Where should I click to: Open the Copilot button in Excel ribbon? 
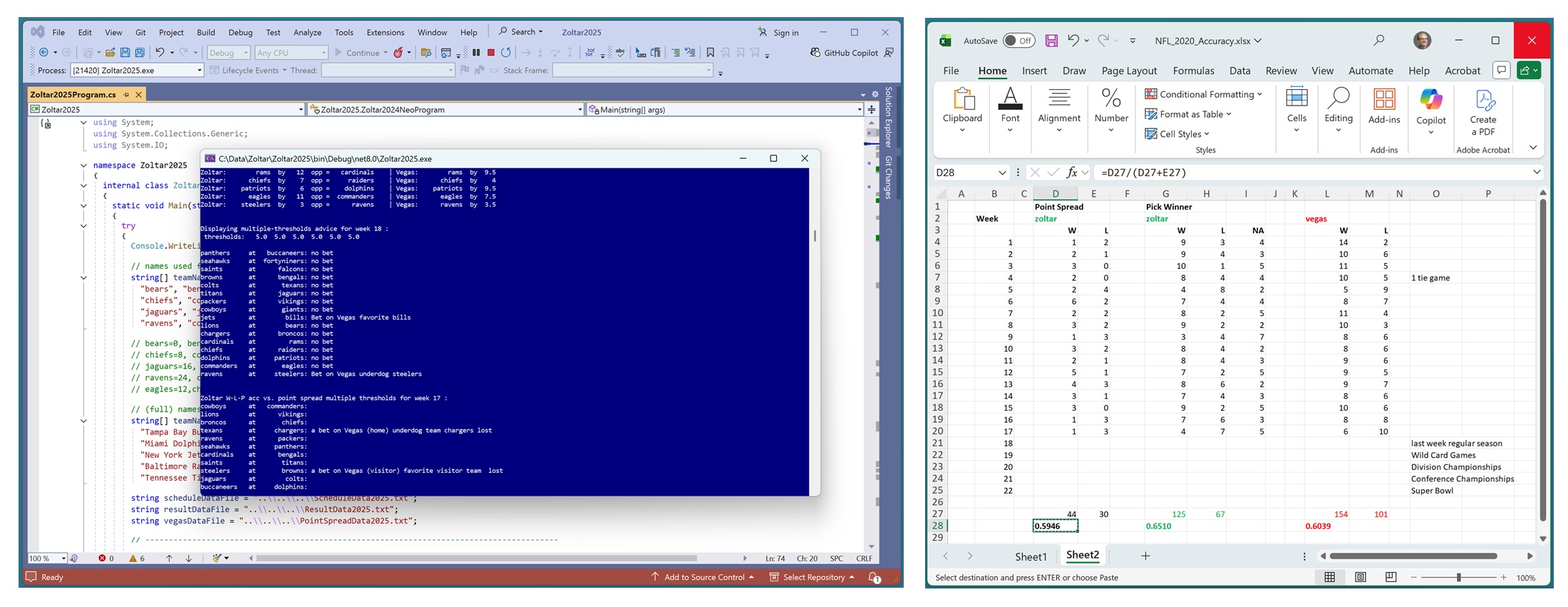click(x=1430, y=109)
